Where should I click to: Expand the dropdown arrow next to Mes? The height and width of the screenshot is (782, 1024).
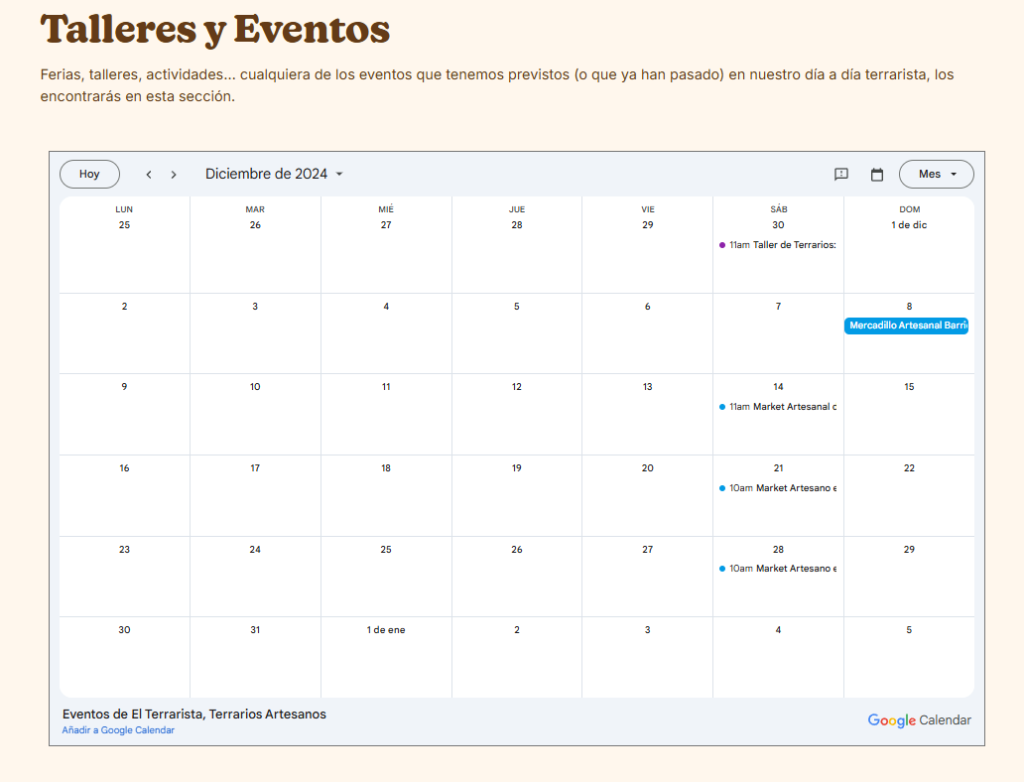957,174
